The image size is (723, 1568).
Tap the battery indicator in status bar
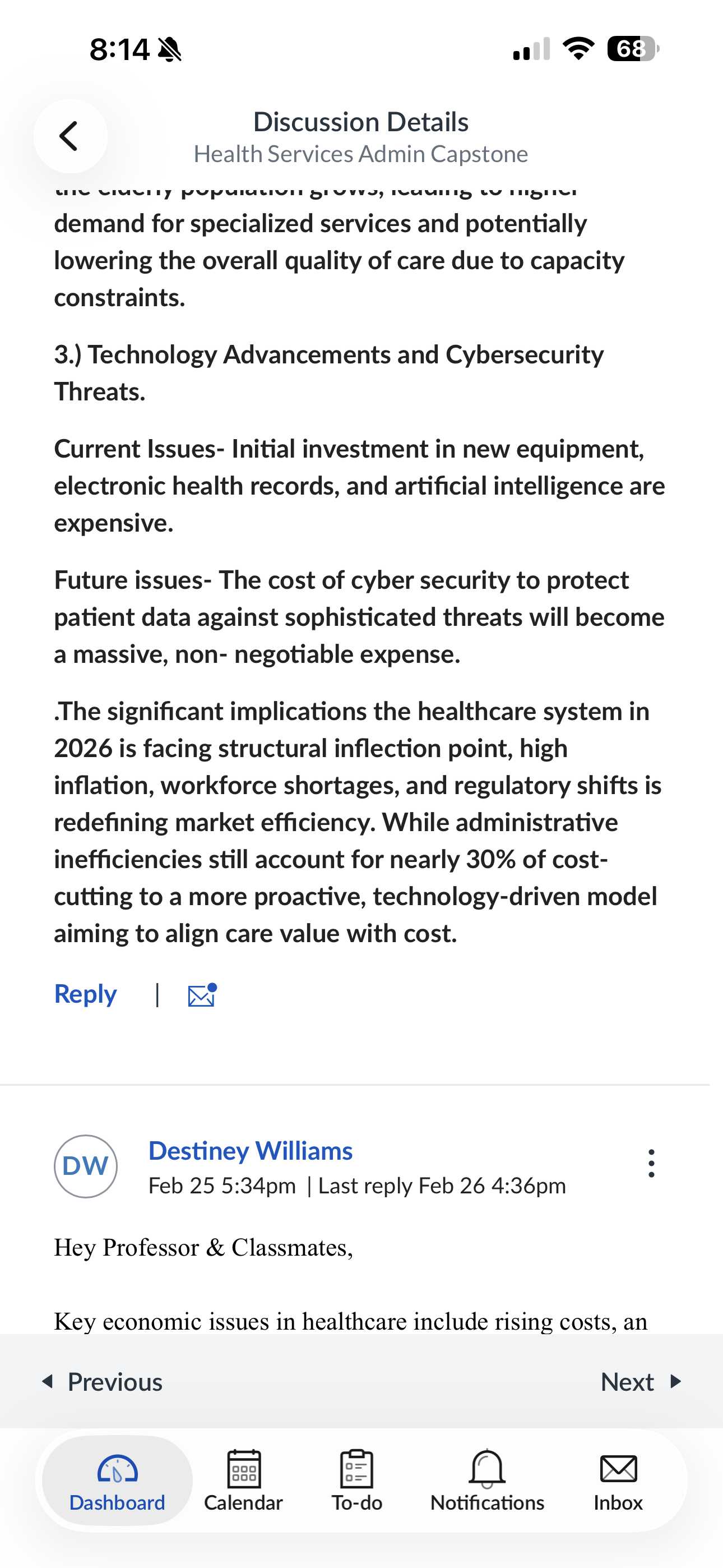[633, 49]
